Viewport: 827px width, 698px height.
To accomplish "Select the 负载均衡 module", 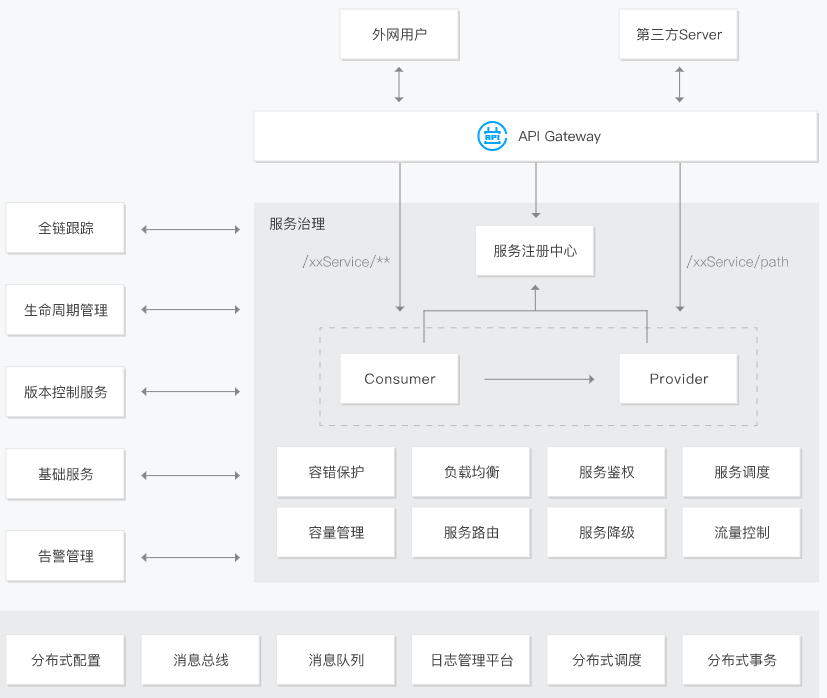I will [471, 472].
